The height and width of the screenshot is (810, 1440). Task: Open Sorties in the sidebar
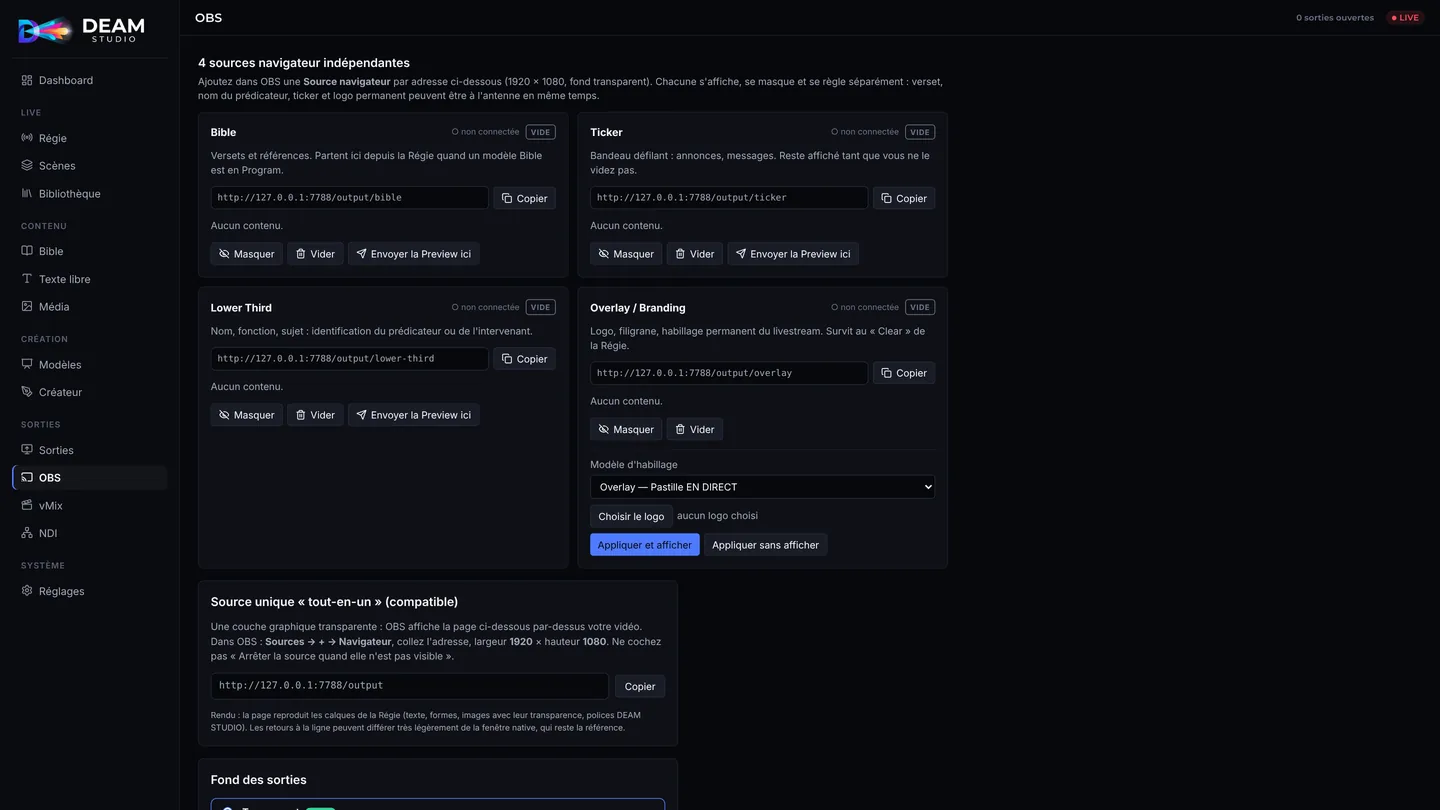89,450
